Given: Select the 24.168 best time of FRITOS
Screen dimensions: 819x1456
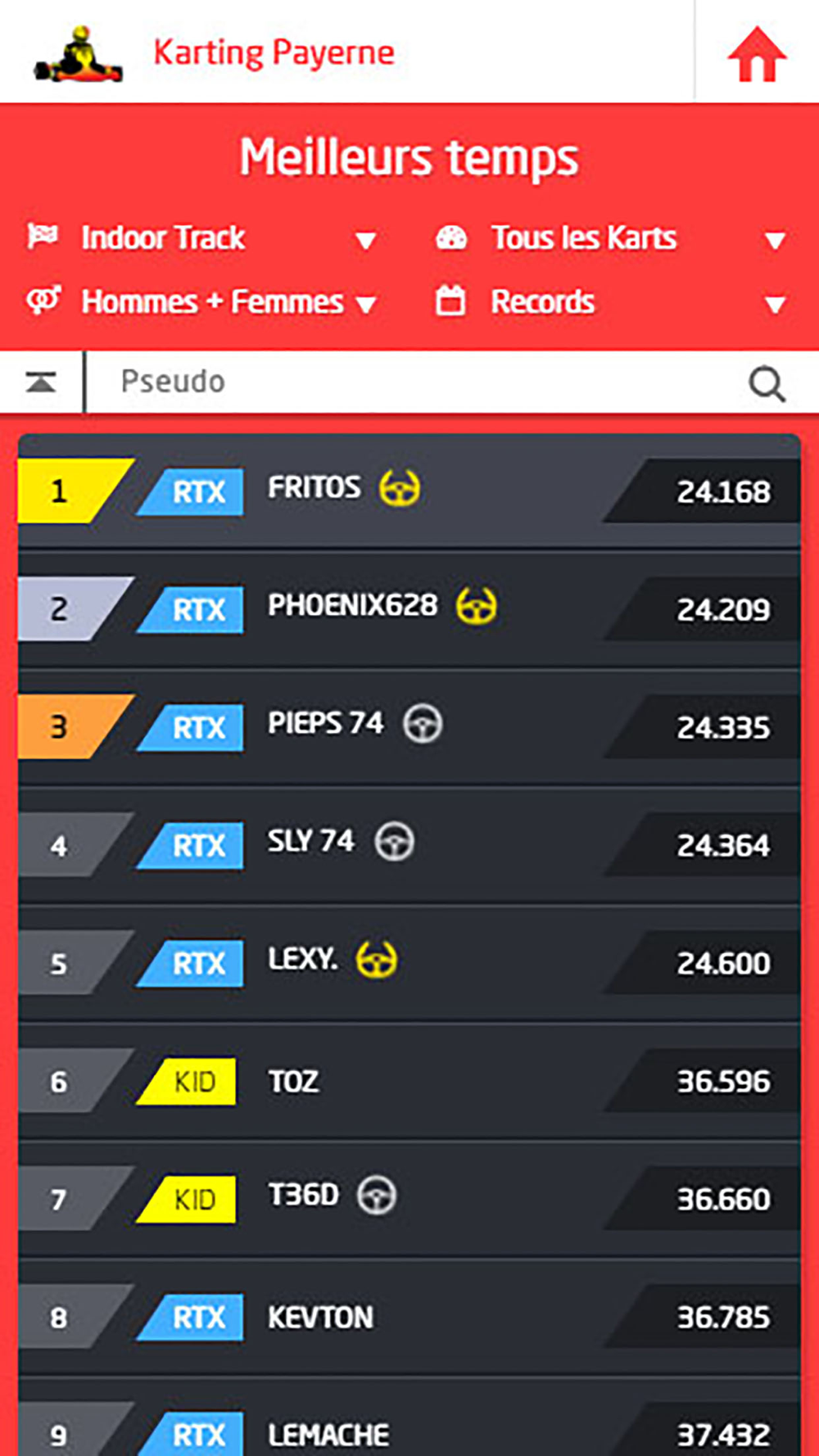Looking at the screenshot, I should click(723, 492).
